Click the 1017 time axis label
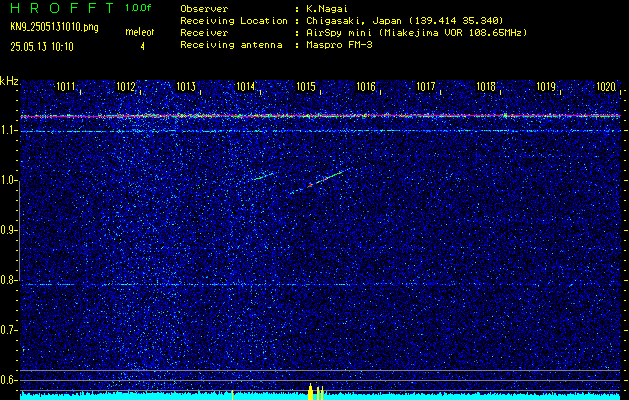Screen dimensions: 629x400 click(426, 86)
